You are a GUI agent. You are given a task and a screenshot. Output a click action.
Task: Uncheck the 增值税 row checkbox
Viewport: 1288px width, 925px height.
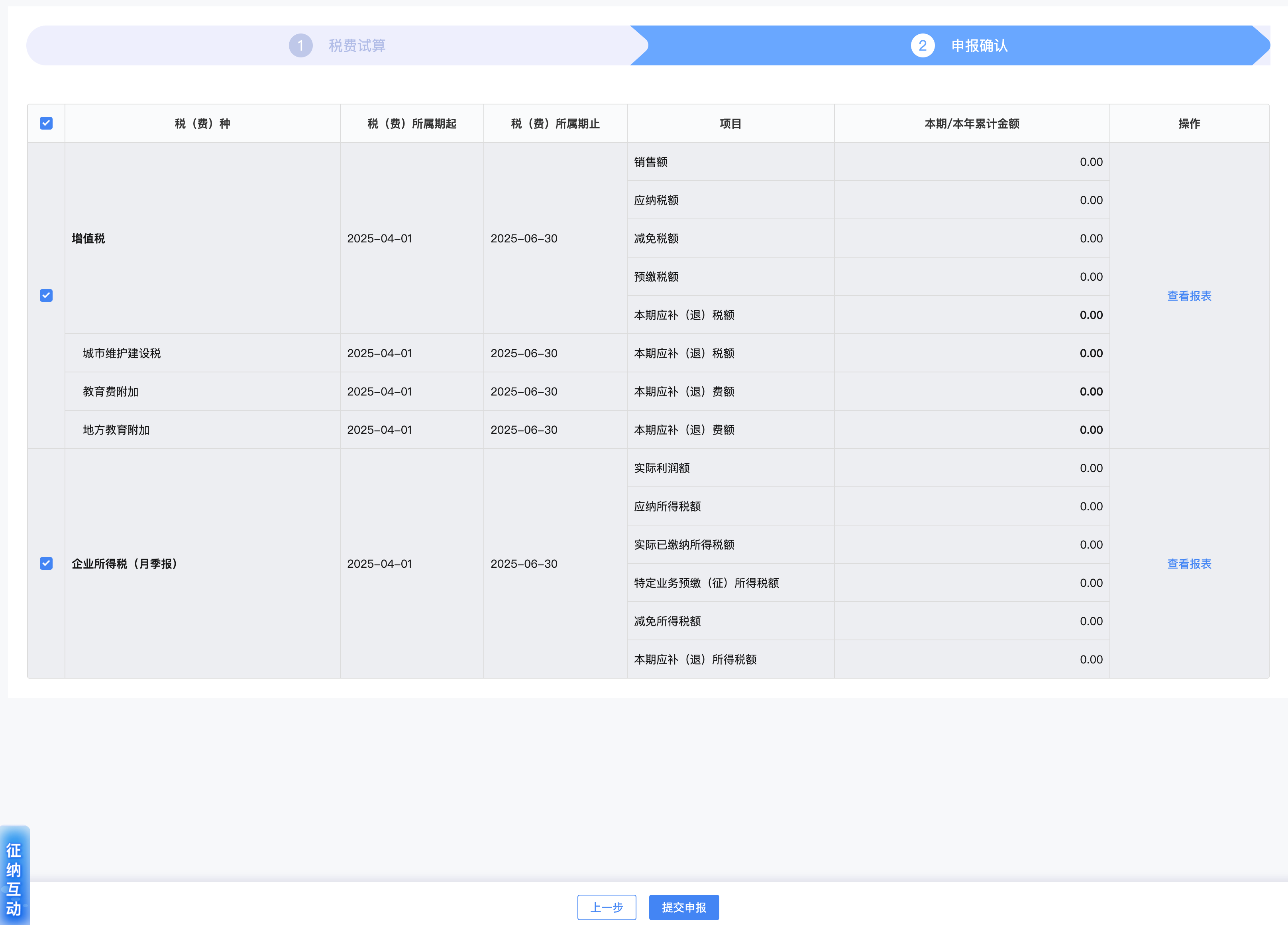pyautogui.click(x=46, y=295)
